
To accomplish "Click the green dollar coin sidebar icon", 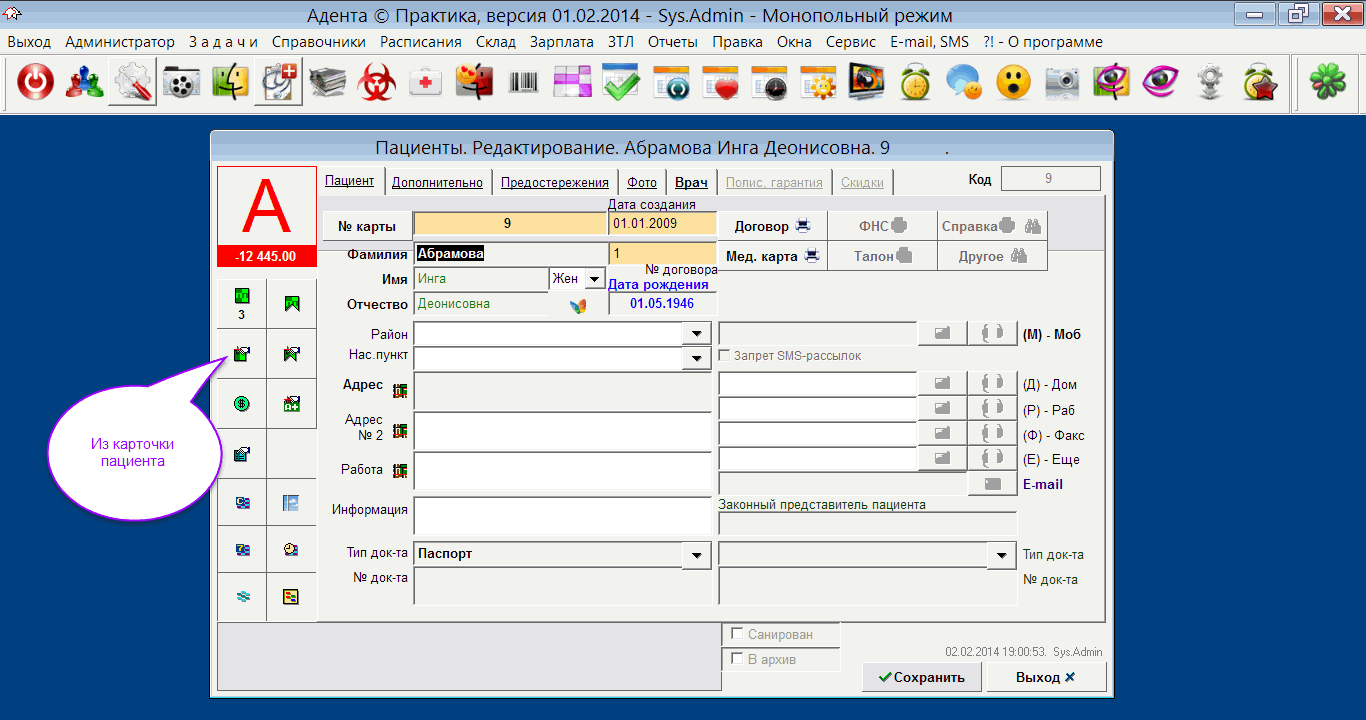I will [x=242, y=404].
